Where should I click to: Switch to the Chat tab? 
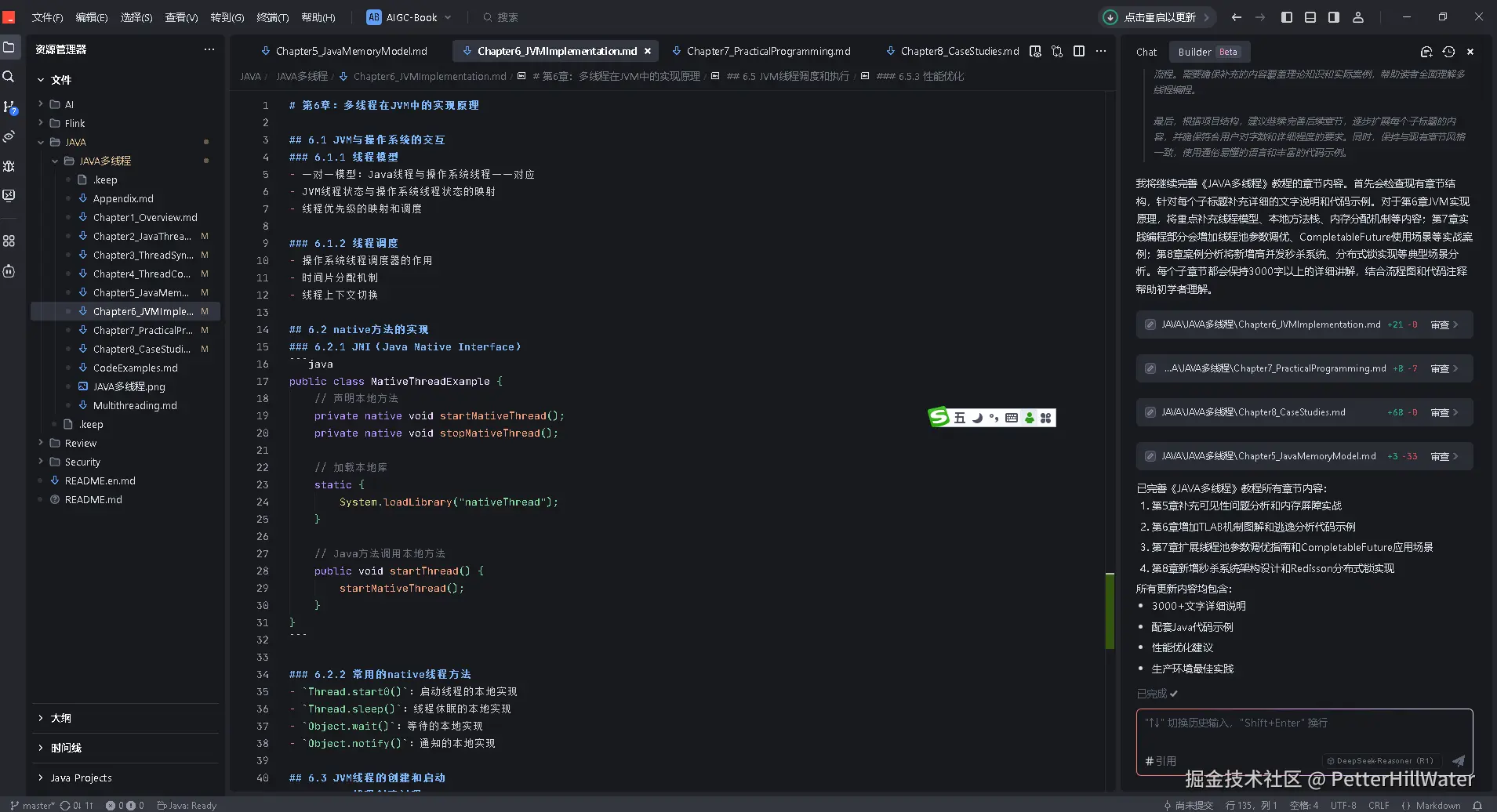tap(1146, 52)
